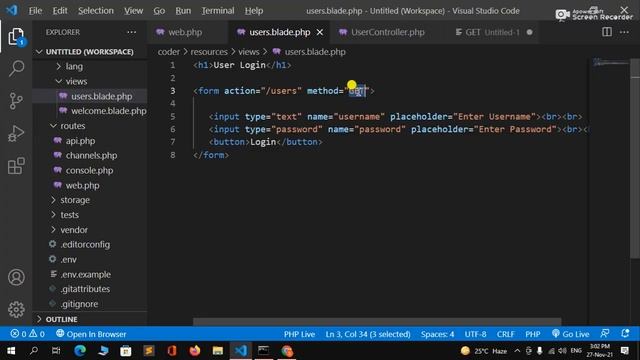
Task: Open the Edit menu
Action: coord(60,11)
